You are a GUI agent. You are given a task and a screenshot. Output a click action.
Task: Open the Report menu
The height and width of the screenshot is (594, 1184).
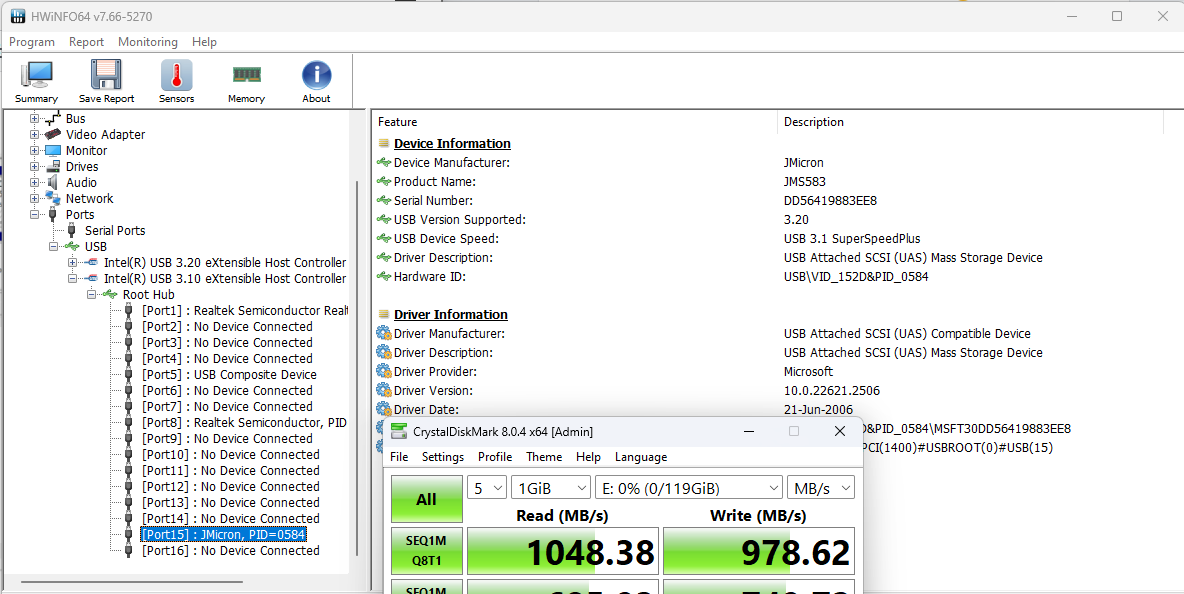coord(86,42)
